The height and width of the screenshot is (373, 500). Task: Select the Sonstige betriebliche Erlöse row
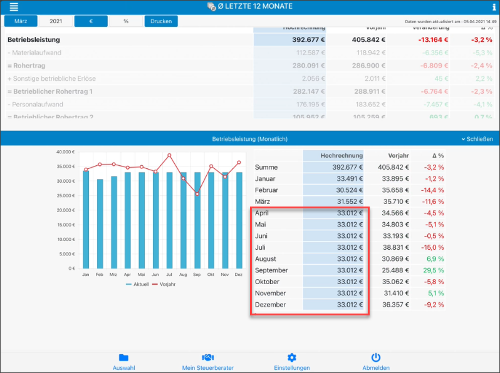[x=250, y=79]
